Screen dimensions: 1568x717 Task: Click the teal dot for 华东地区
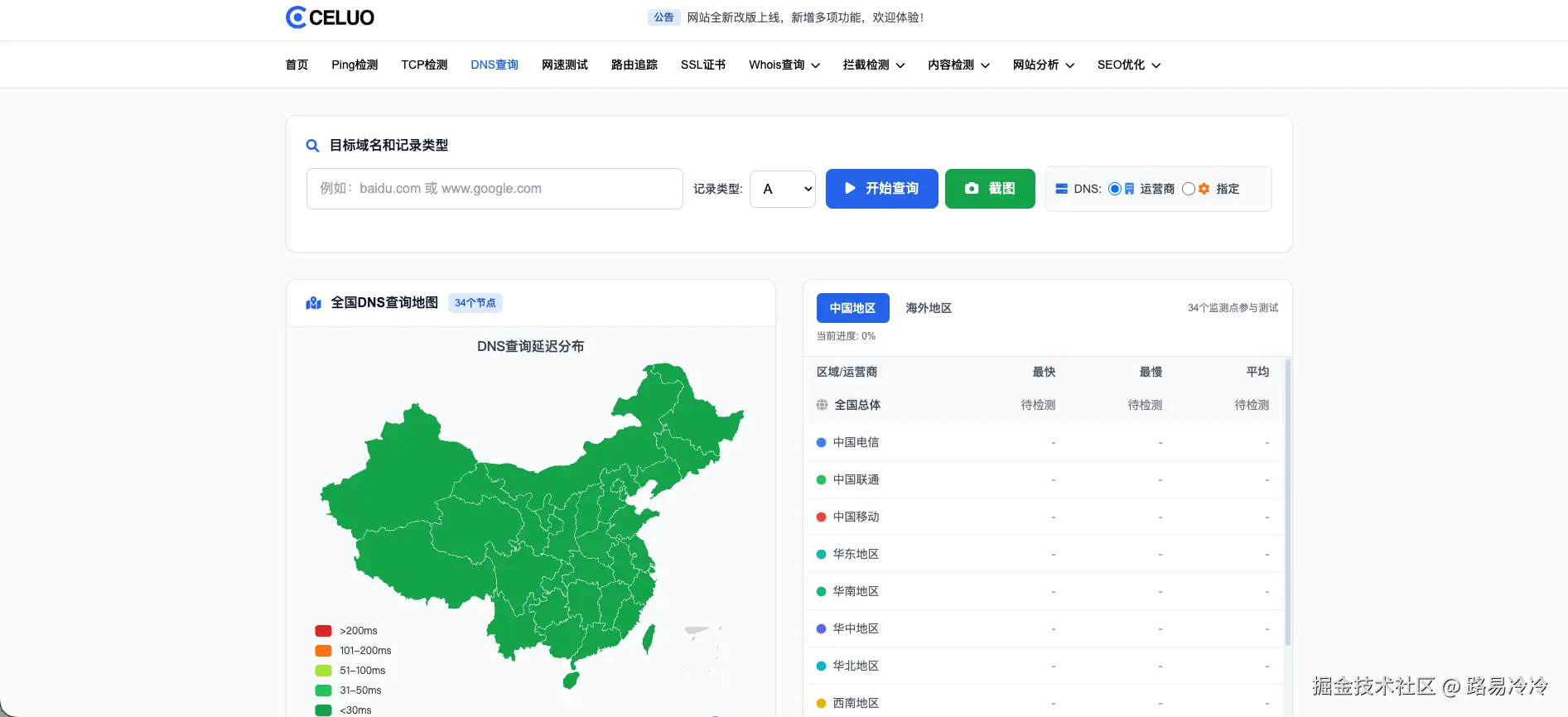(x=822, y=554)
